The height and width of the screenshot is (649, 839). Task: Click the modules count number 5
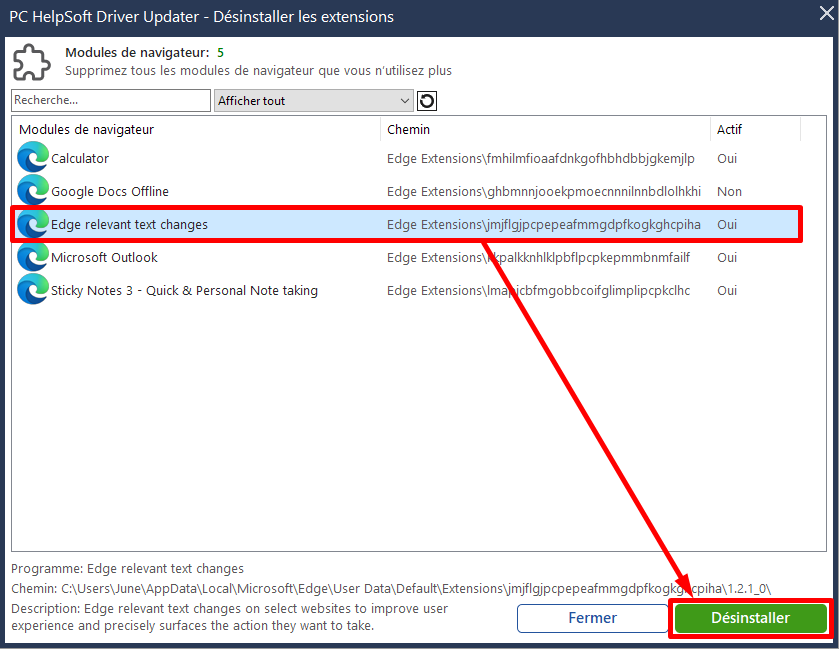220,52
